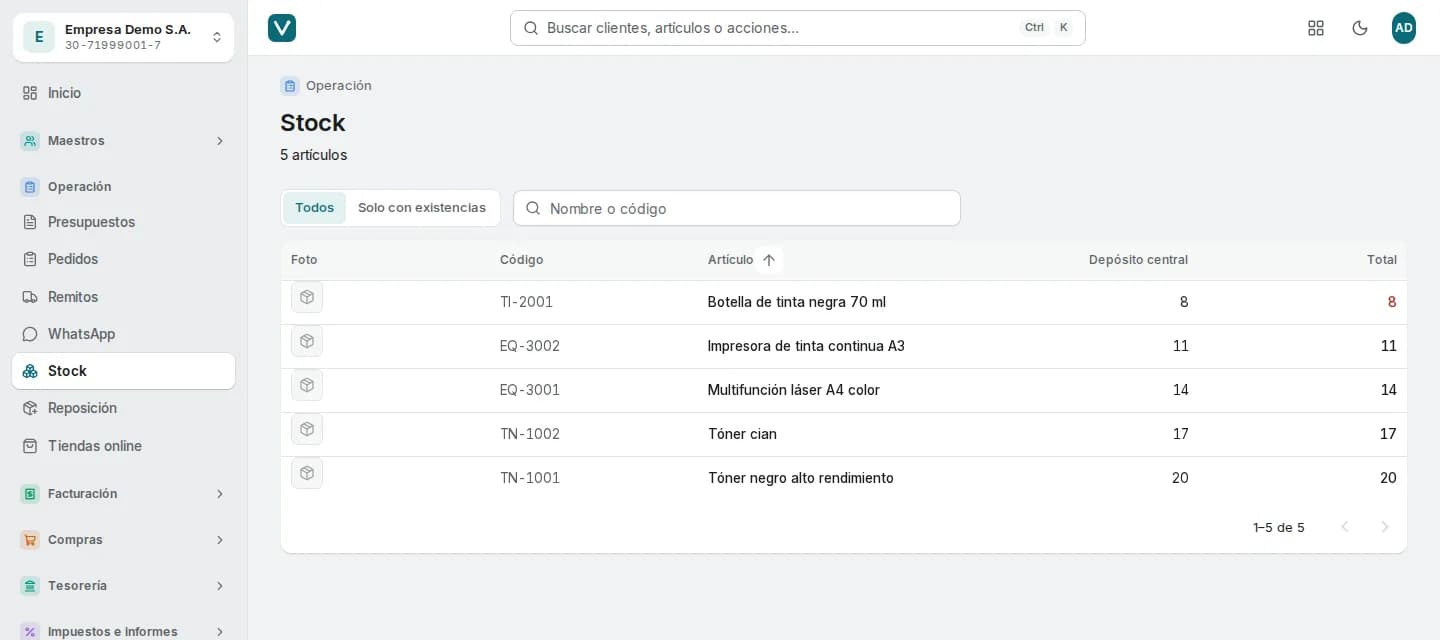Screen dimensions: 1440x640
Task: Click the Foto column header
Action: tap(304, 260)
